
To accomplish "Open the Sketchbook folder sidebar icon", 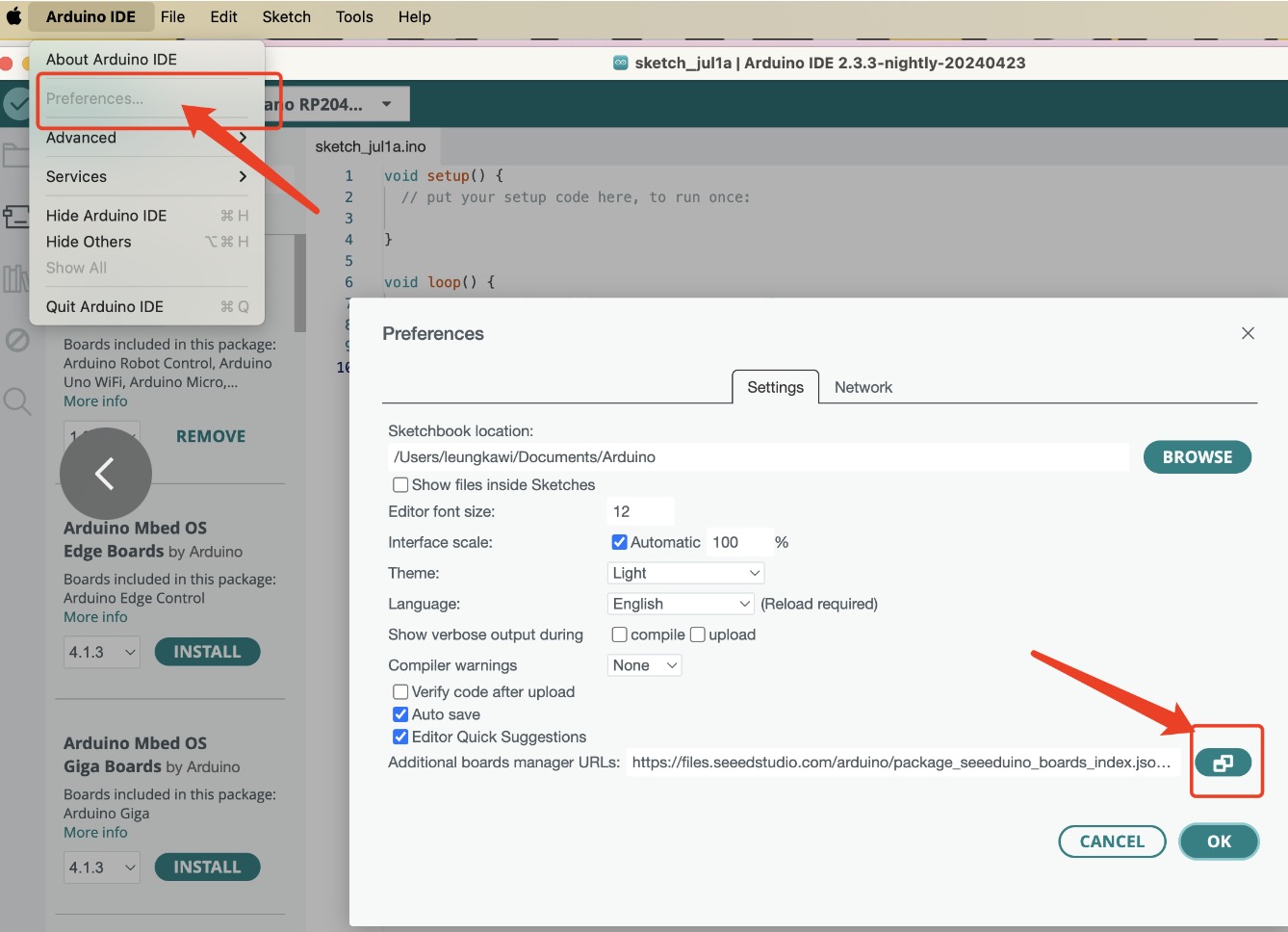I will tap(15, 156).
